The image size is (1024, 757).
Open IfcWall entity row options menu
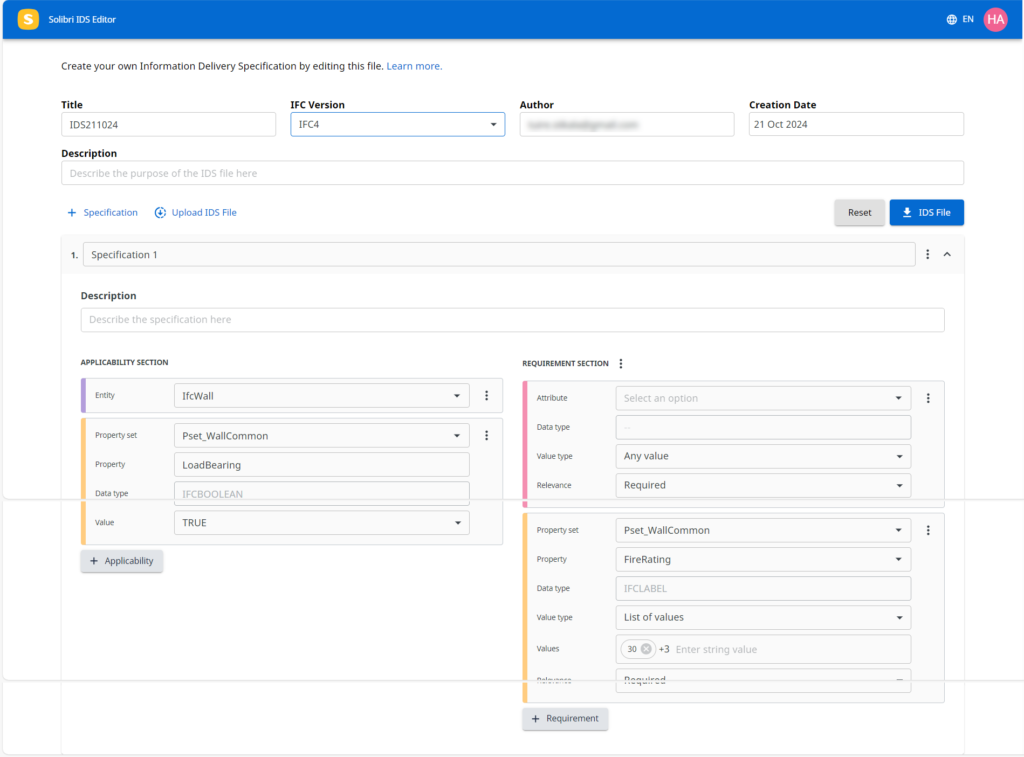(x=487, y=396)
